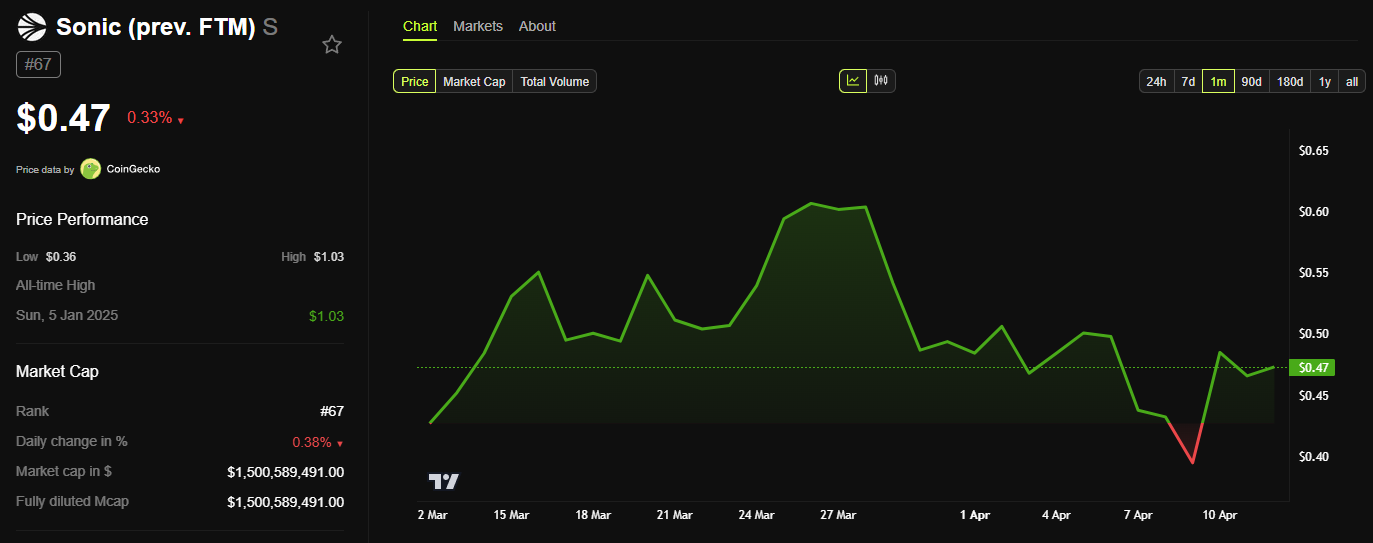This screenshot has width=1373, height=543.
Task: Set chart range to 1m
Action: click(1218, 81)
